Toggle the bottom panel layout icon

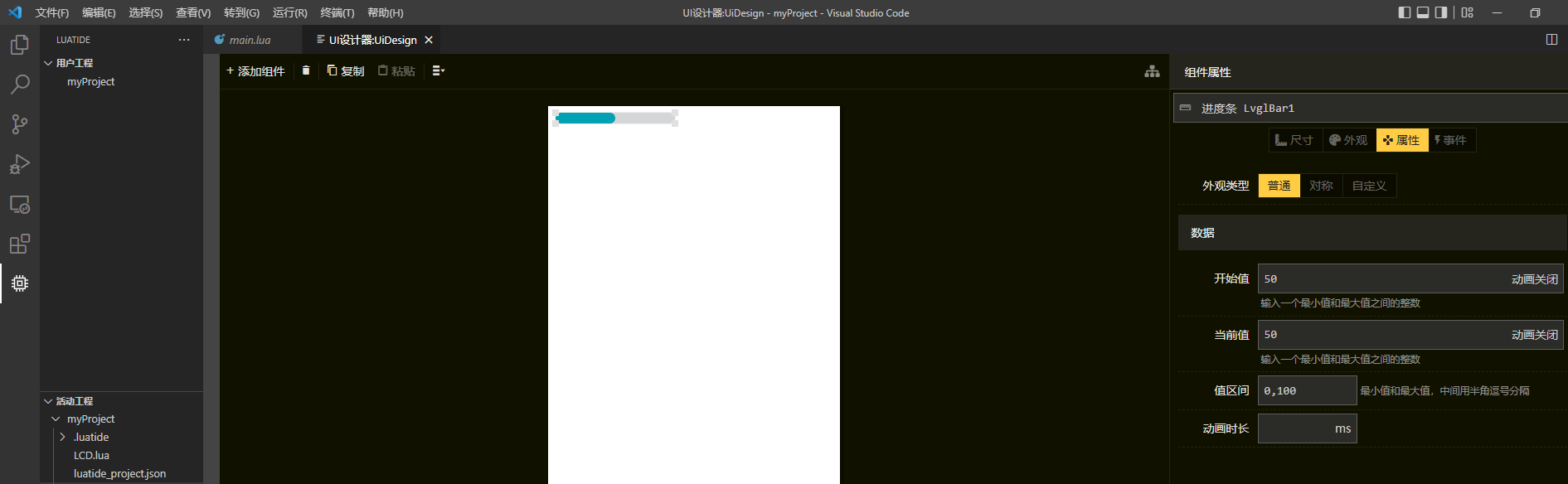click(x=1423, y=12)
